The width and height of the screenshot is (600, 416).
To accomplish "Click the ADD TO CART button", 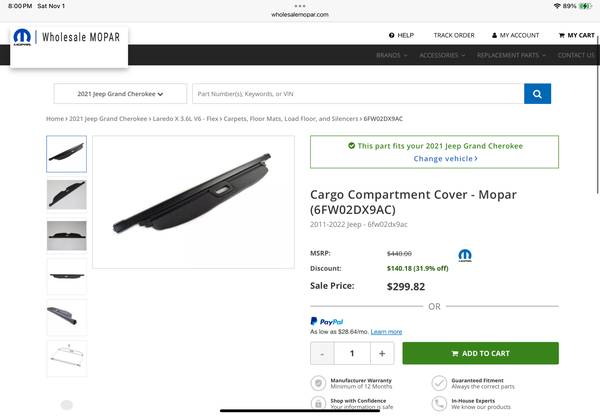I will 480,353.
